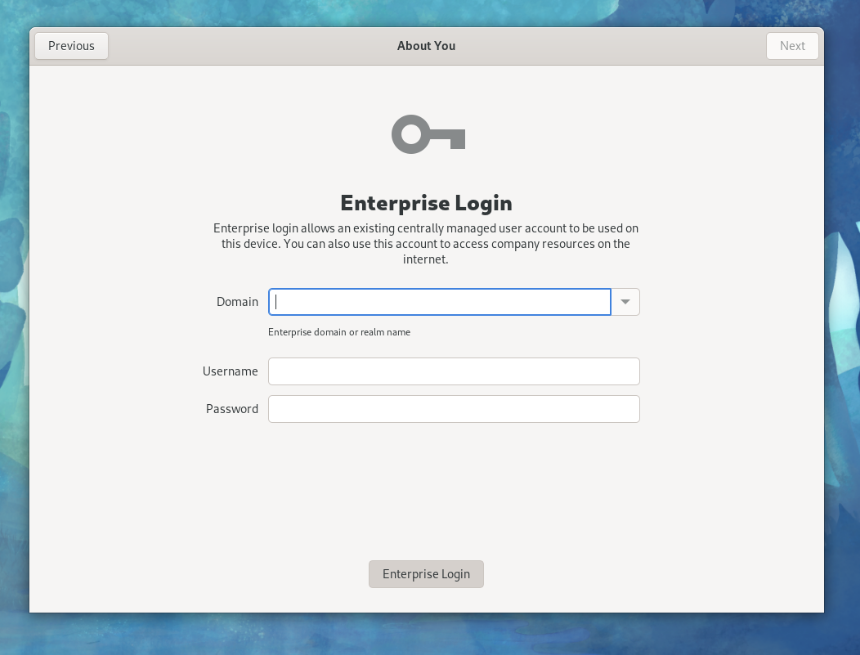
Task: Click the Username label
Action: pos(230,371)
